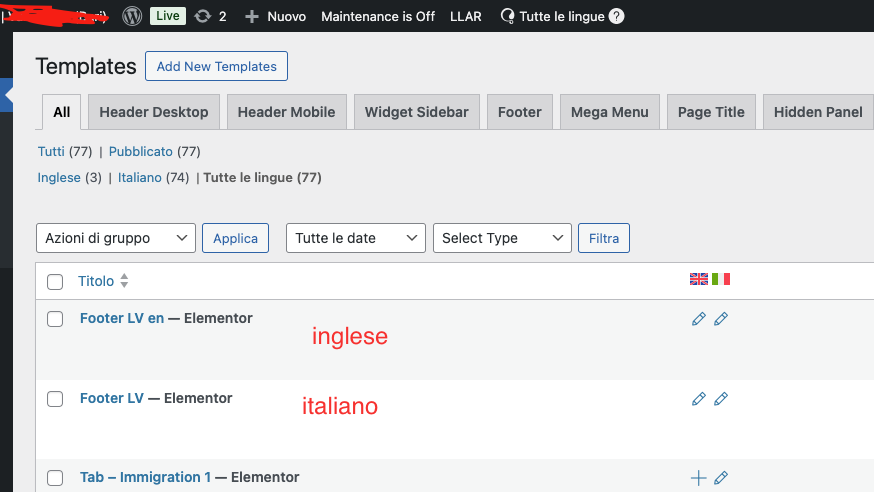Click the Italian flag column icon
The width and height of the screenshot is (874, 492).
point(721,279)
